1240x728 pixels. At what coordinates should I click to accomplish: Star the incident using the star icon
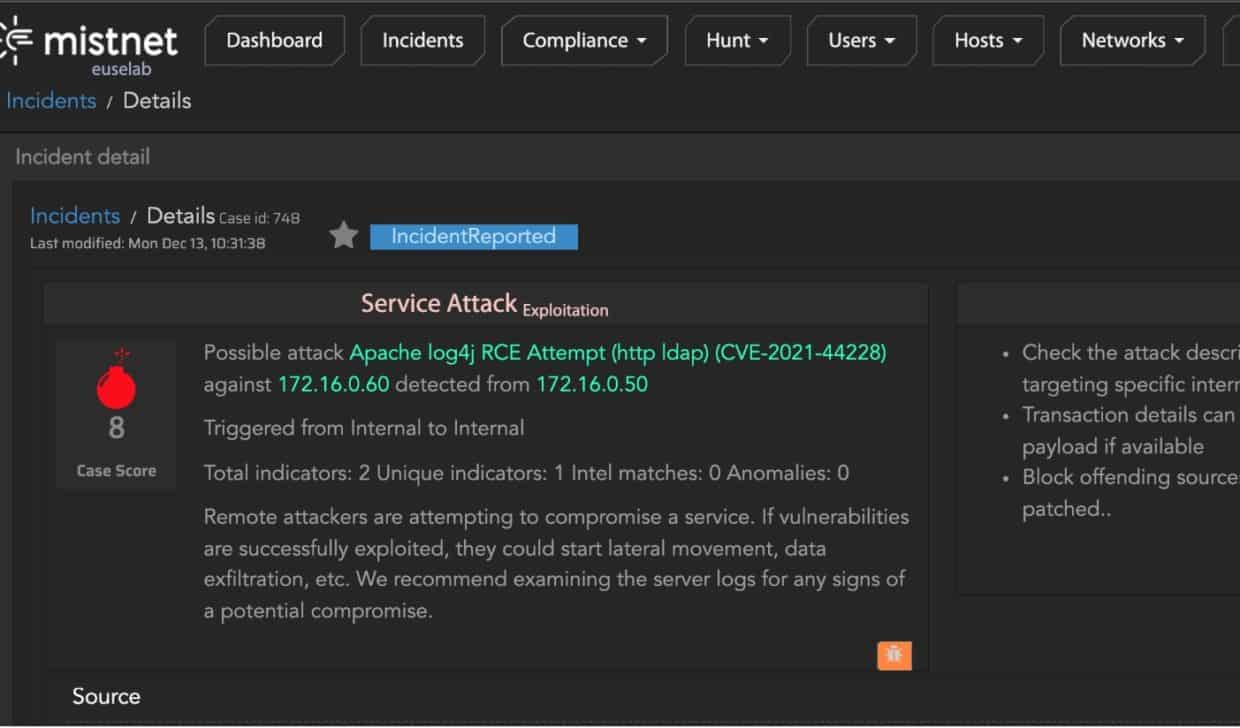(x=344, y=234)
